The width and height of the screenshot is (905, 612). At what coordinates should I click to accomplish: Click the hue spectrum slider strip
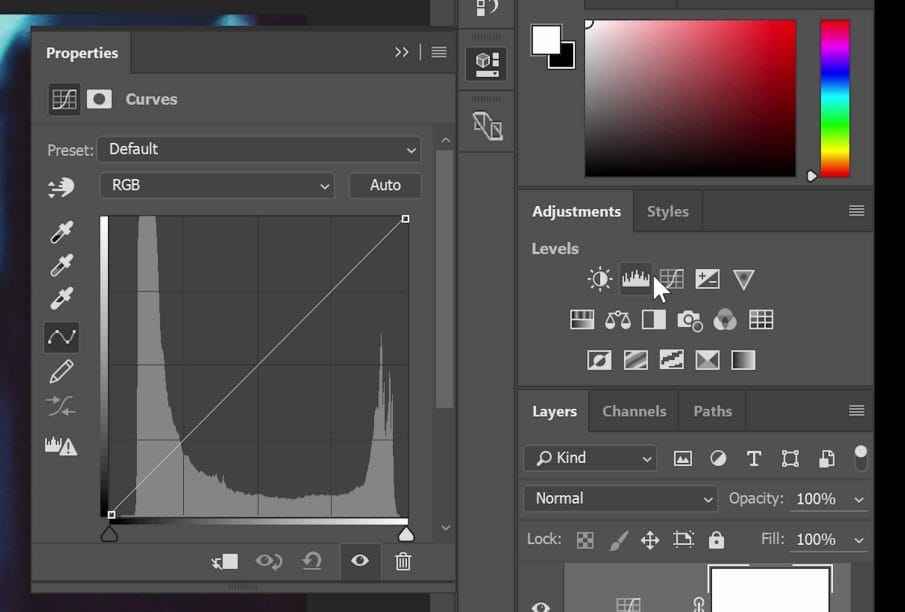coord(835,98)
